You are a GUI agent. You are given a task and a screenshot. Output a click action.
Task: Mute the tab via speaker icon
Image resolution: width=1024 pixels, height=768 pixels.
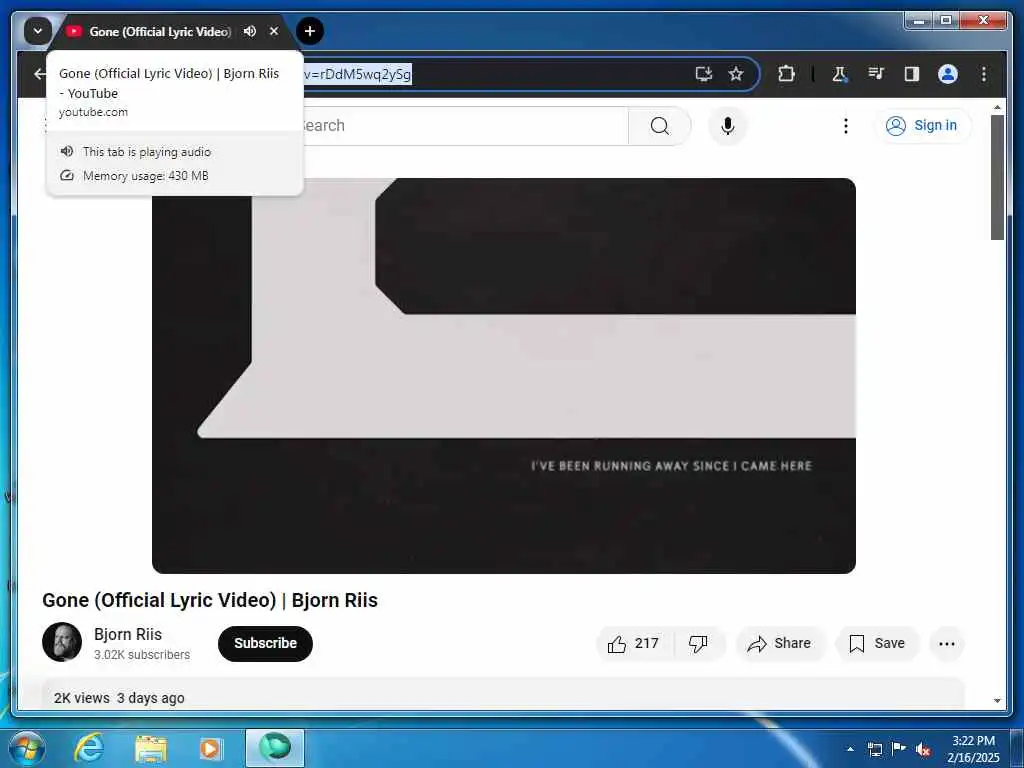[x=249, y=31]
